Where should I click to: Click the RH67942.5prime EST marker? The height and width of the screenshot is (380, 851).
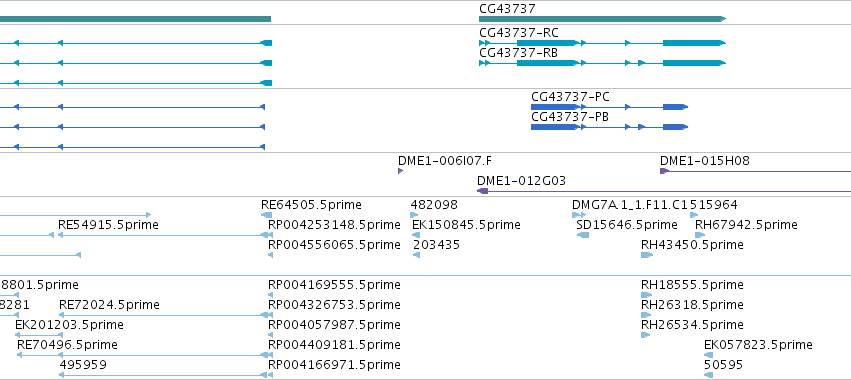700,235
